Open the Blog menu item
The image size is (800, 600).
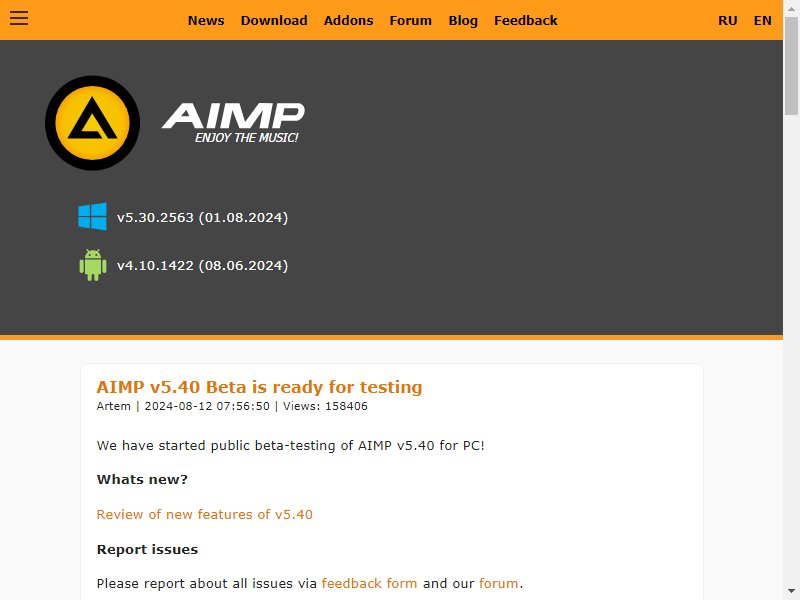(x=463, y=20)
